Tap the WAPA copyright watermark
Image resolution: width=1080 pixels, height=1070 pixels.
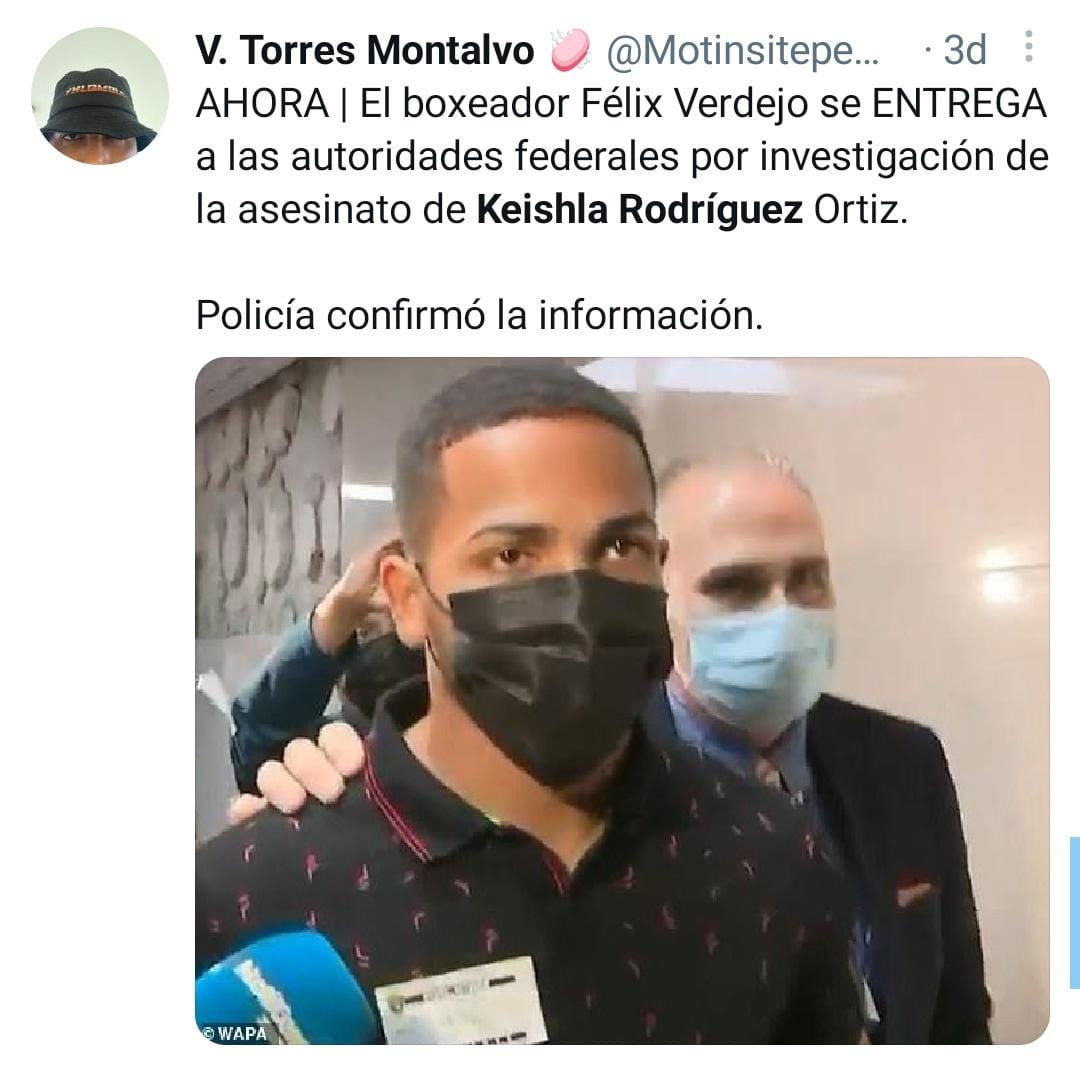(x=234, y=1032)
